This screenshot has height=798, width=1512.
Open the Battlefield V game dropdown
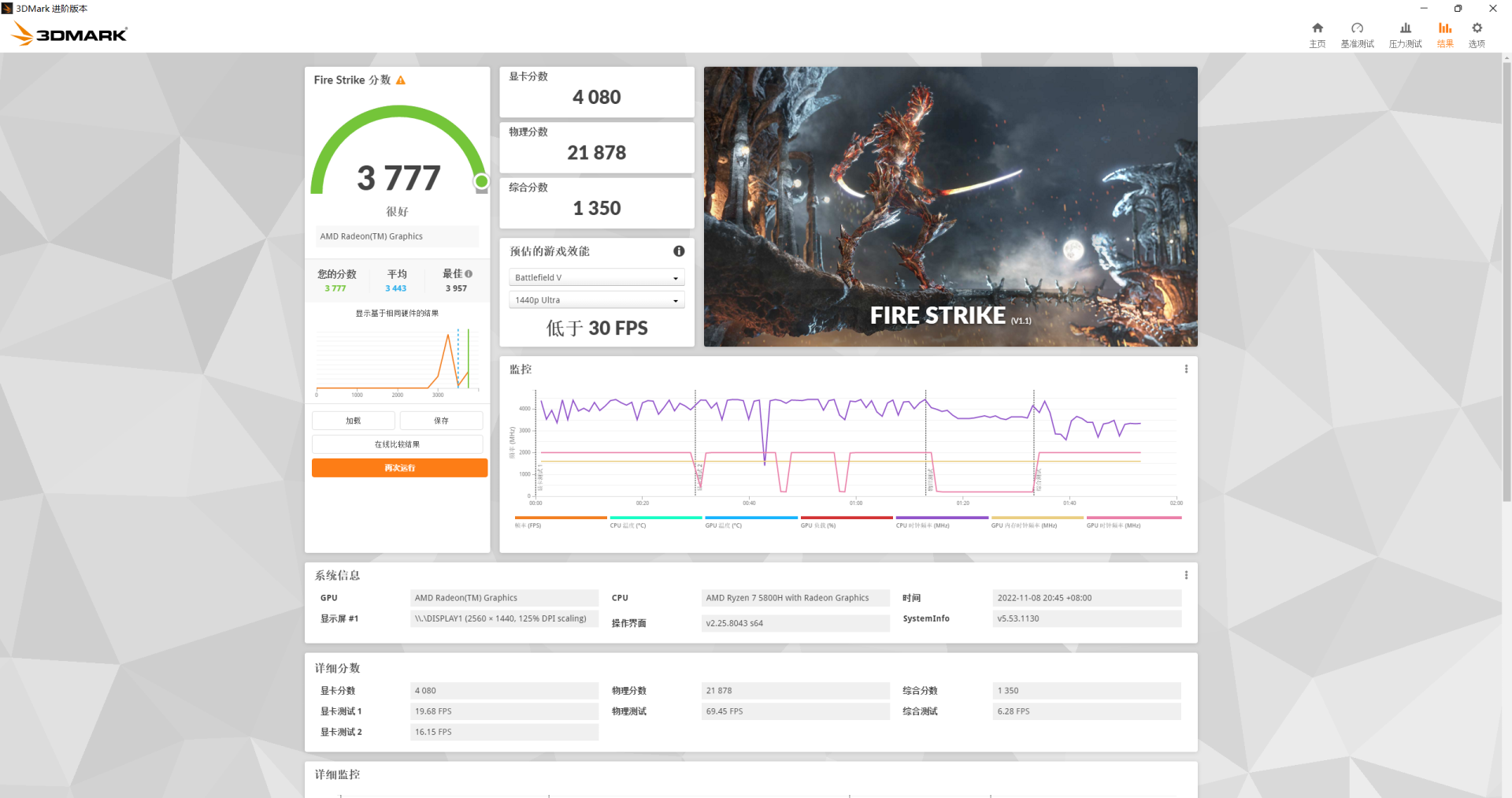coord(597,278)
